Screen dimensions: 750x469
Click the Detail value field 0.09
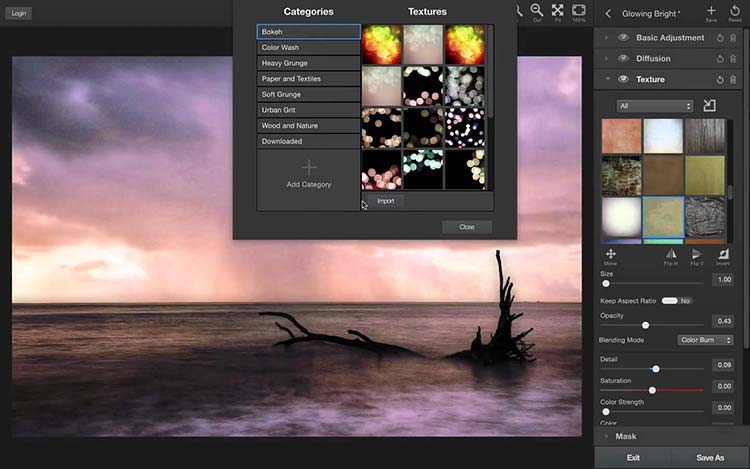coord(724,365)
